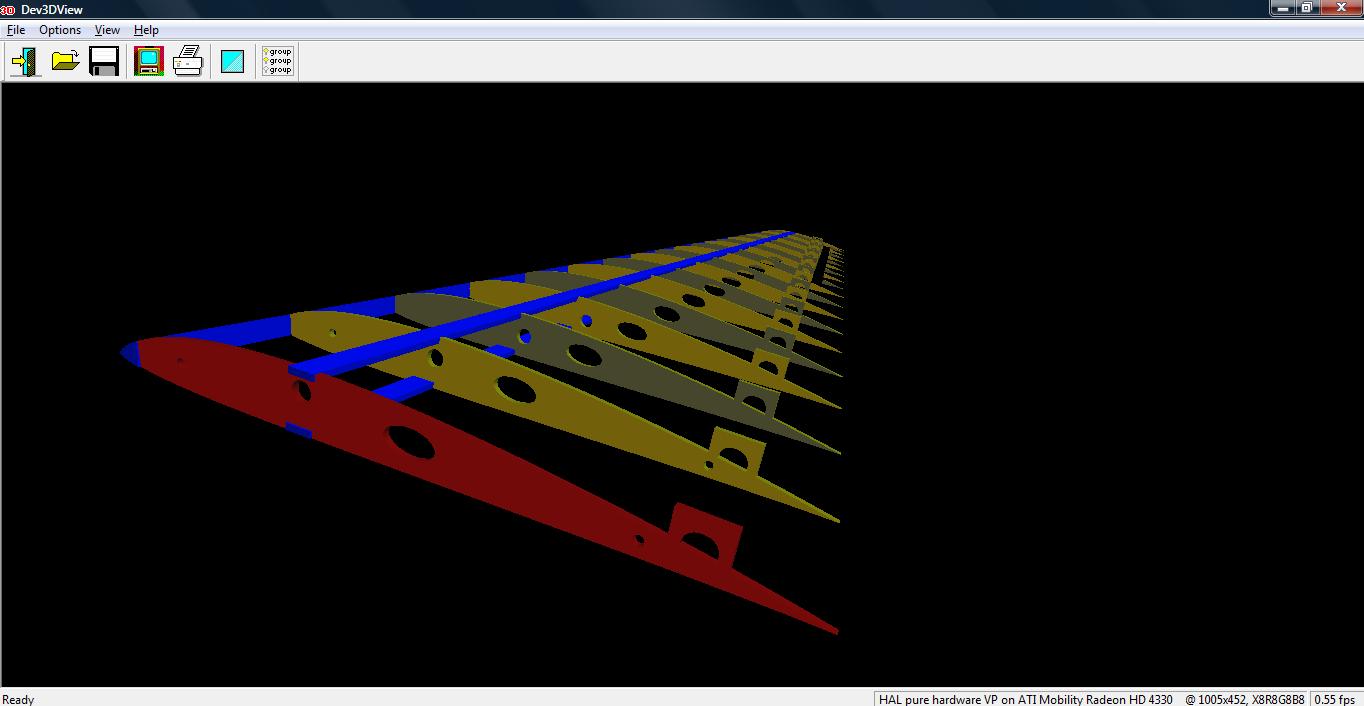The width and height of the screenshot is (1364, 706).
Task: Open the groups list toolbar icon
Action: pyautogui.click(x=277, y=62)
